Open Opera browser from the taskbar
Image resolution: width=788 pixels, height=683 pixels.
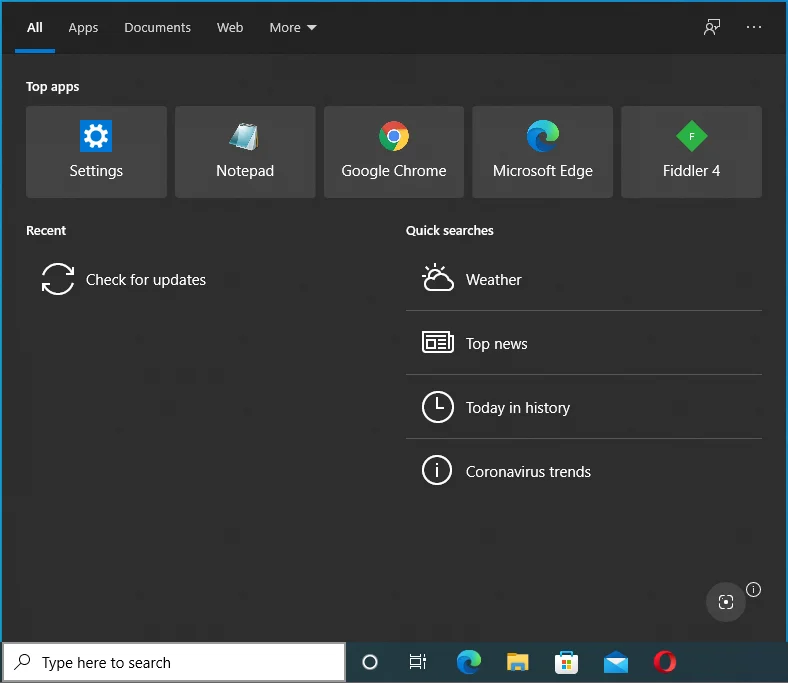665,662
